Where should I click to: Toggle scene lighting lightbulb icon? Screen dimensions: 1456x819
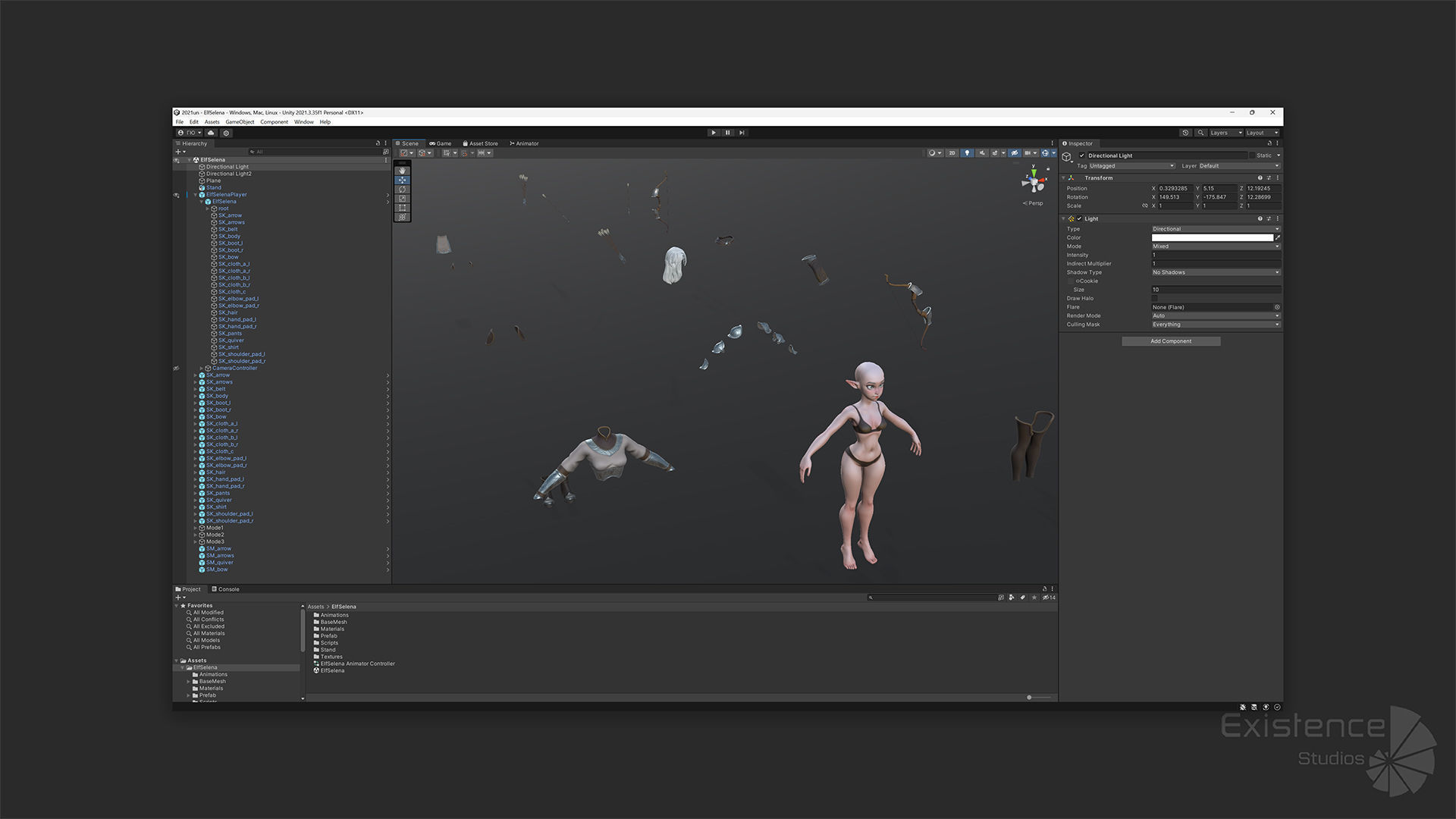(x=967, y=153)
